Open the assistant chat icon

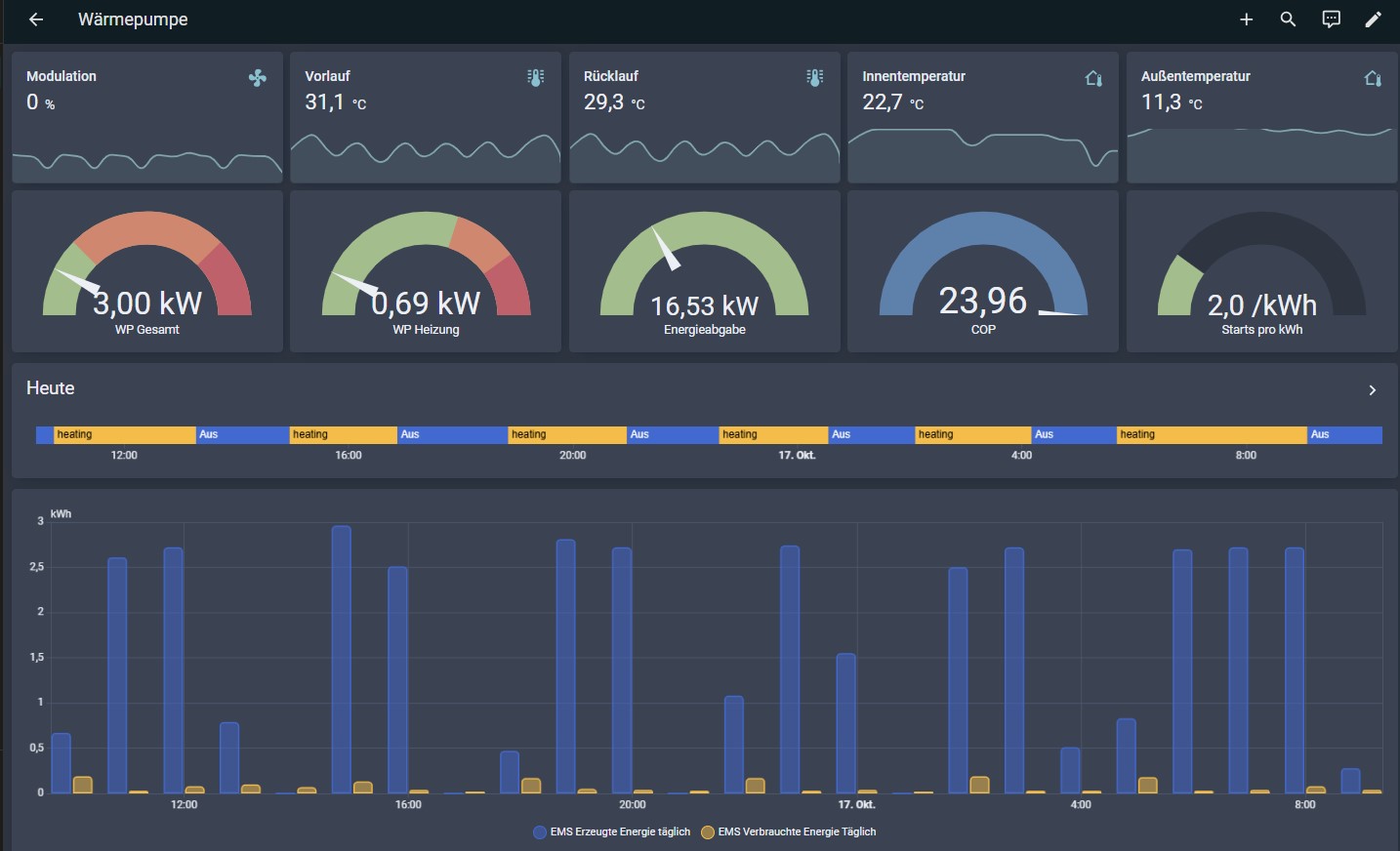(1331, 20)
